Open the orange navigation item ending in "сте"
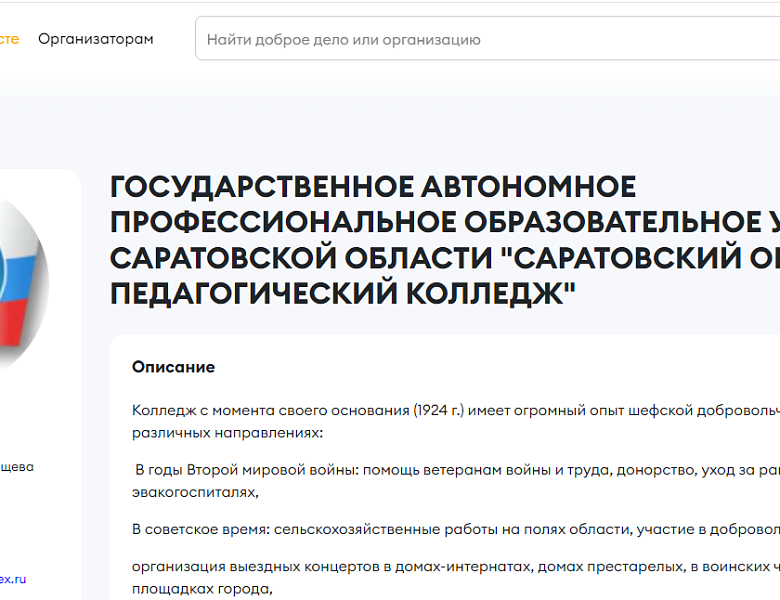 tap(9, 39)
